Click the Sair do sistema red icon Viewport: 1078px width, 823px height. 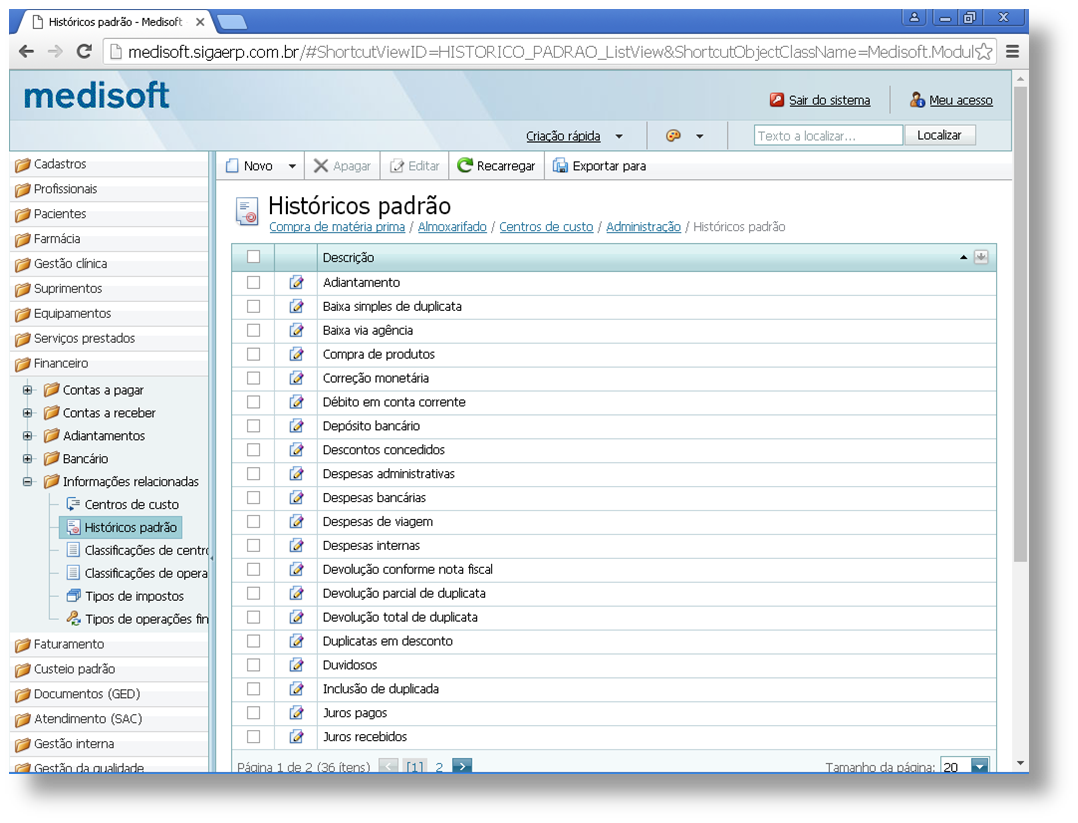777,100
